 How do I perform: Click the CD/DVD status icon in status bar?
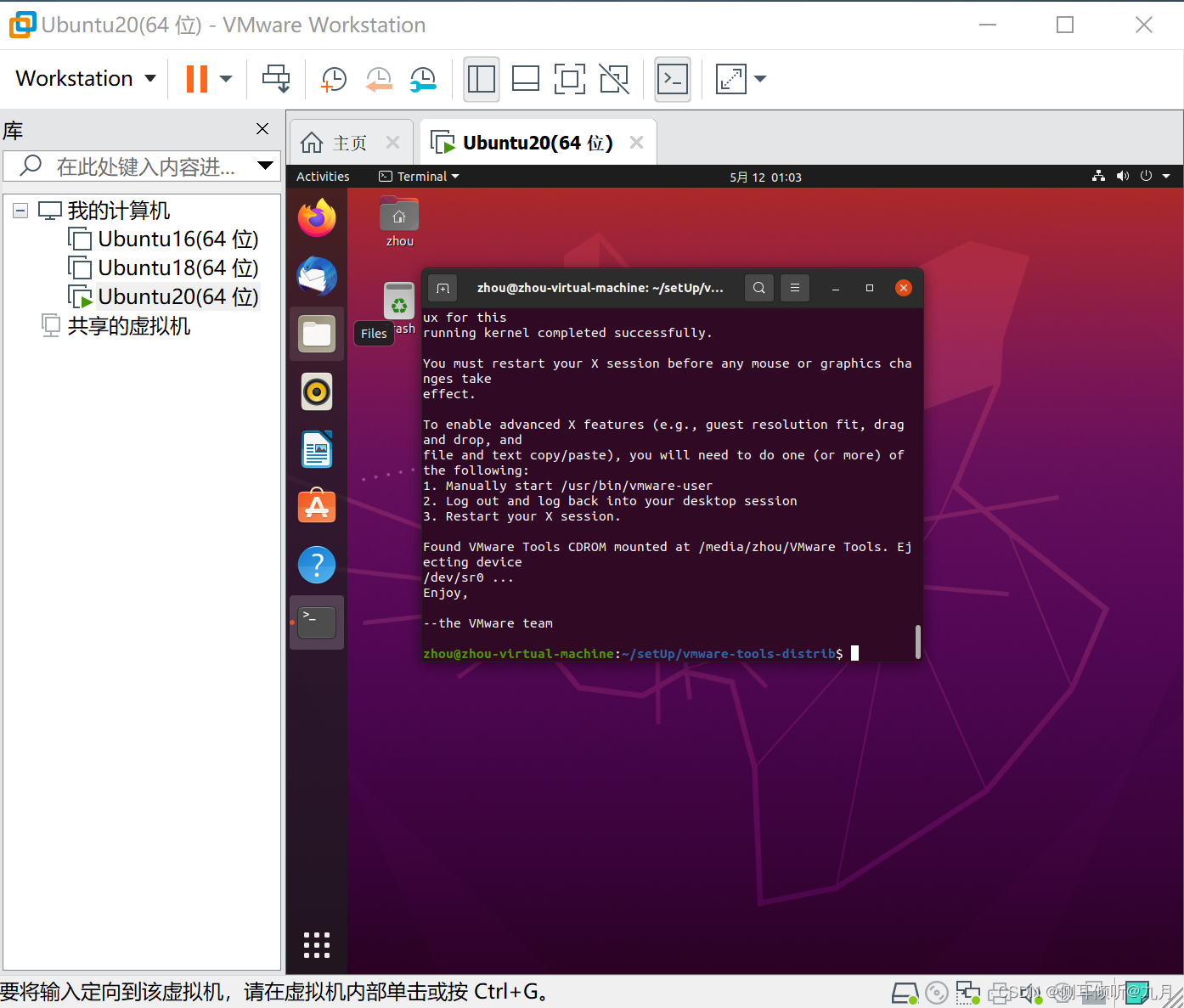(x=937, y=992)
